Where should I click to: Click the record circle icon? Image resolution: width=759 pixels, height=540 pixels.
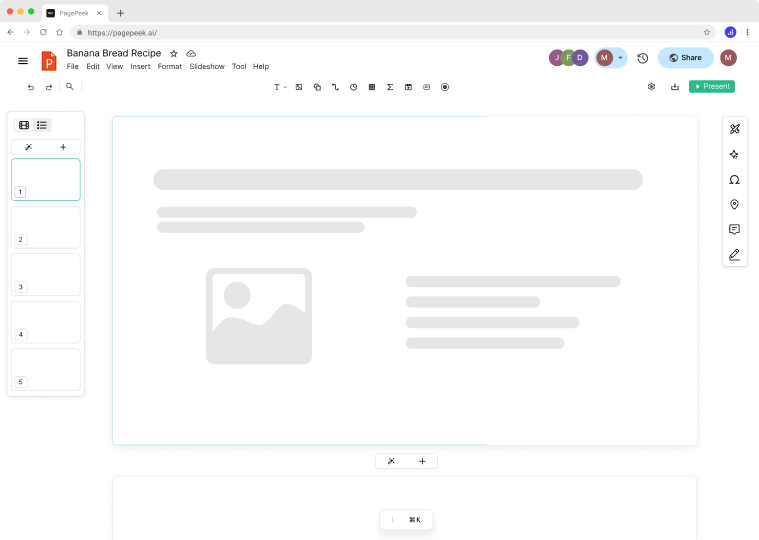point(445,87)
